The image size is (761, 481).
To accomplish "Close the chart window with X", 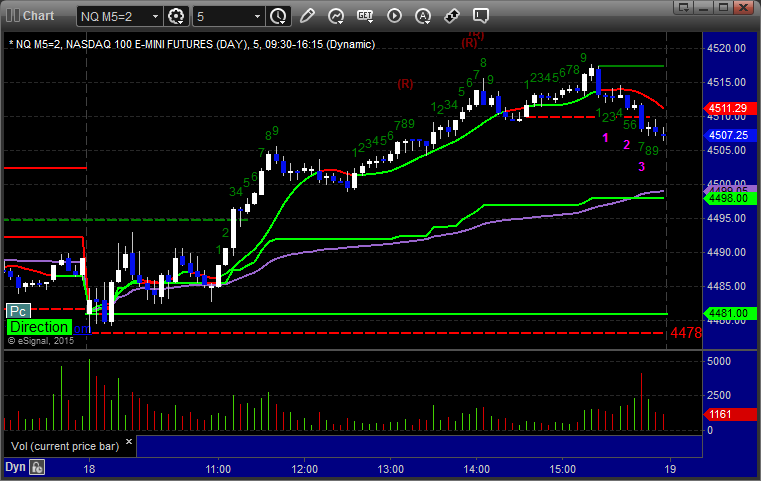I will pyautogui.click(x=743, y=7).
